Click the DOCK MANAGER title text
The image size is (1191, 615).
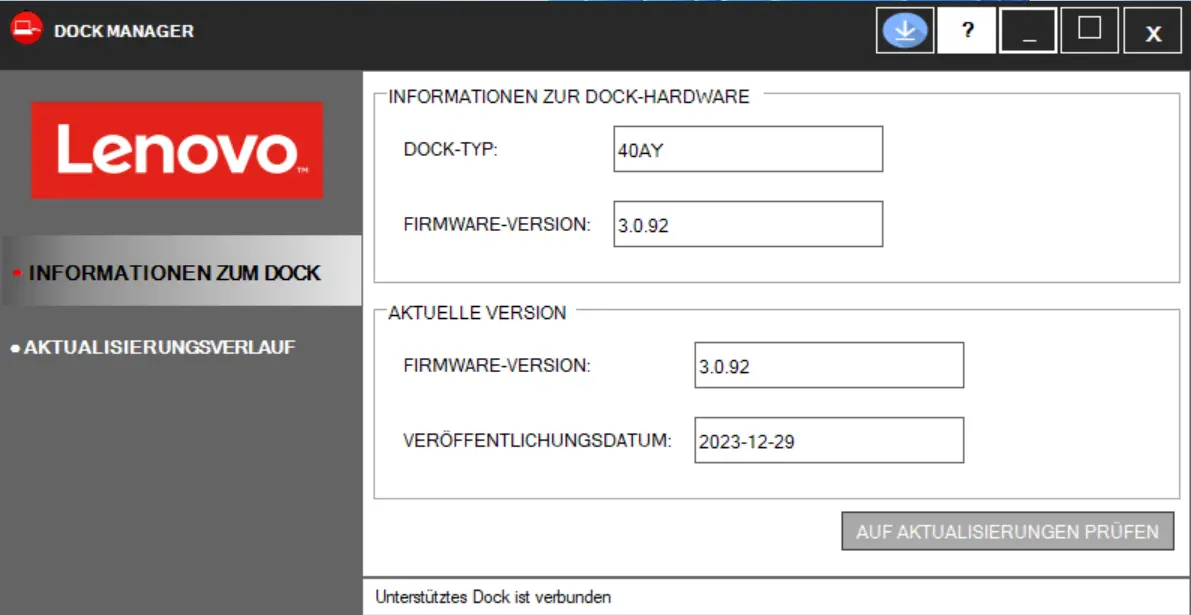point(124,31)
